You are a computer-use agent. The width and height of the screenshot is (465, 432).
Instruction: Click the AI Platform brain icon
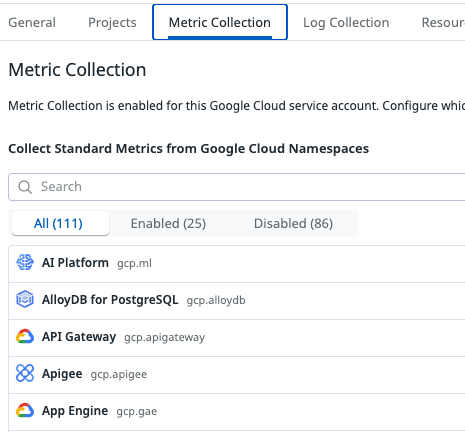25,262
